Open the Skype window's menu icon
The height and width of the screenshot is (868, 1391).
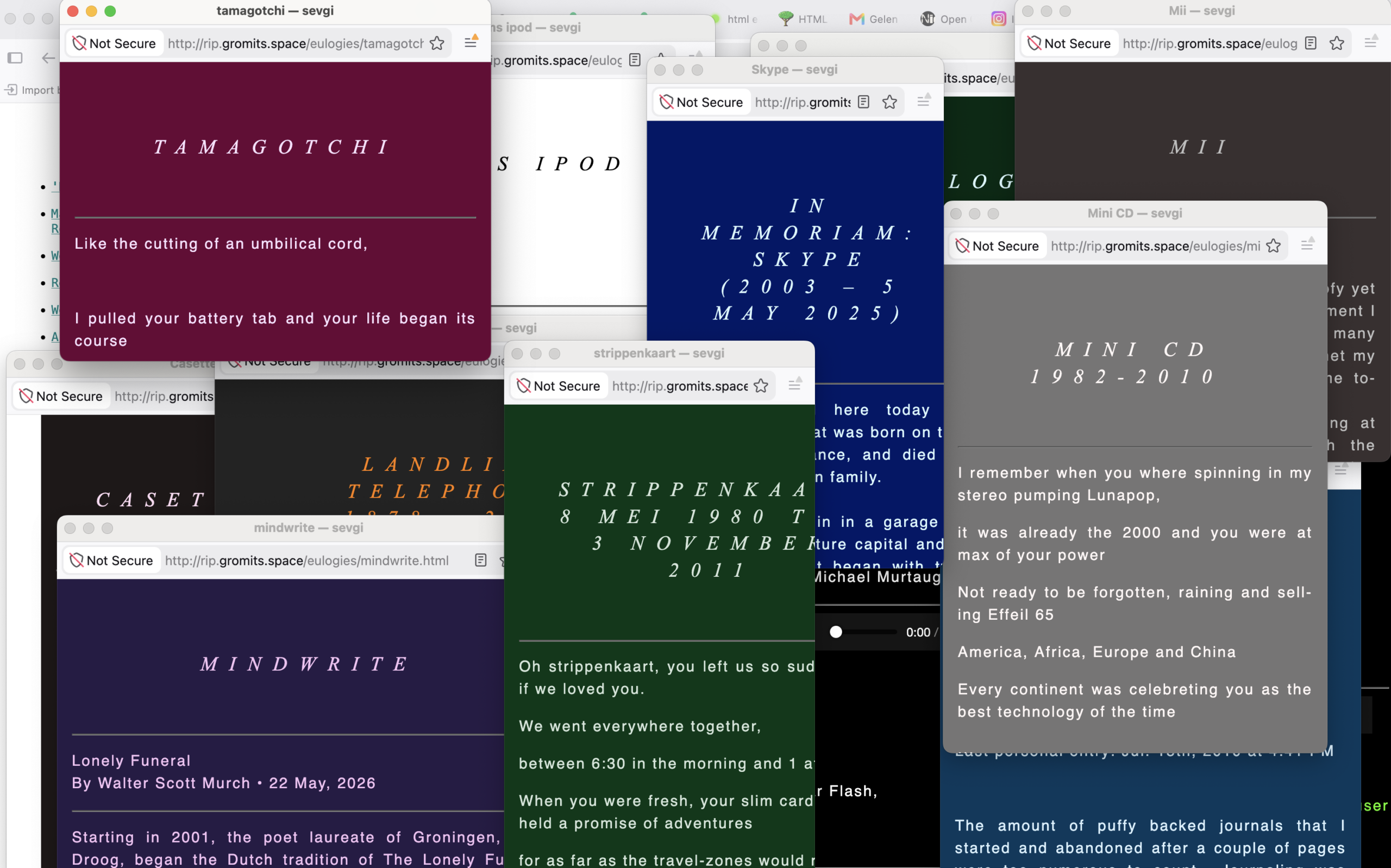[924, 101]
